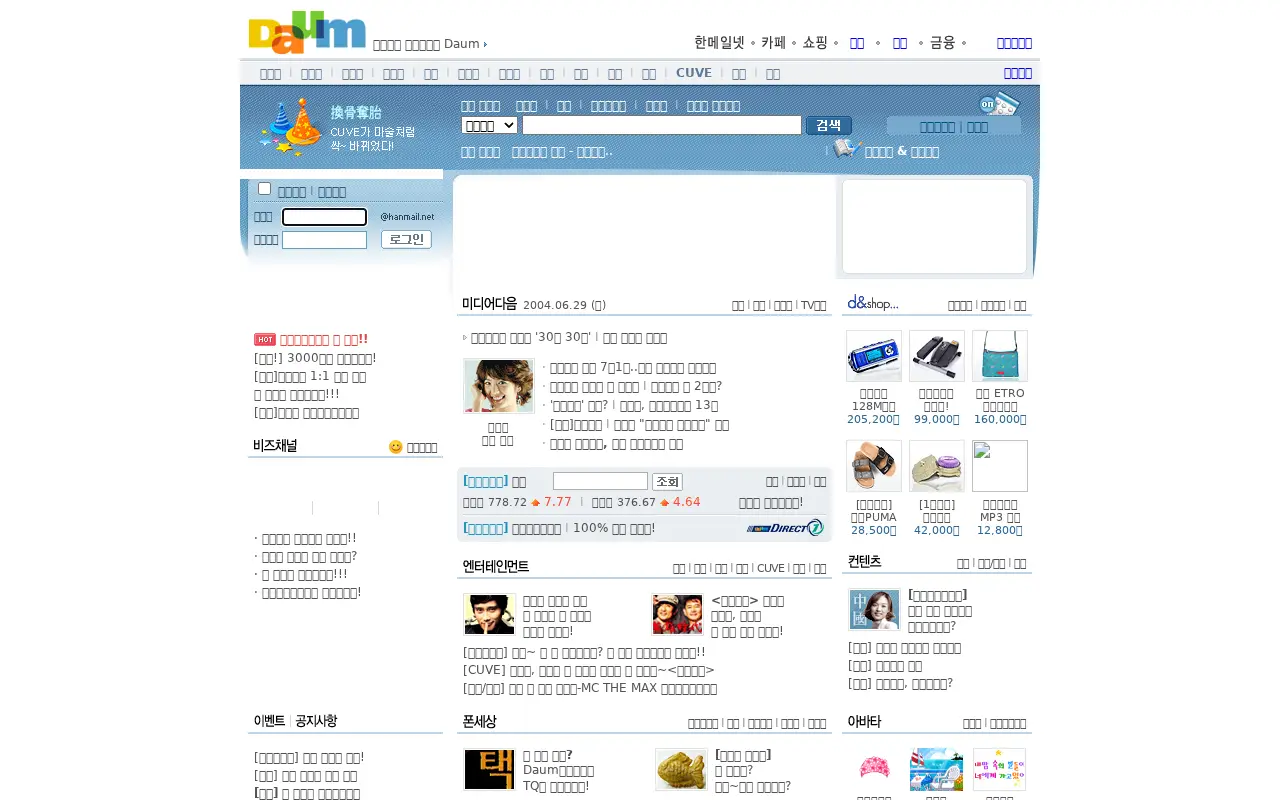
Task: Open the 택 orange character thumbnail
Action: (489, 769)
